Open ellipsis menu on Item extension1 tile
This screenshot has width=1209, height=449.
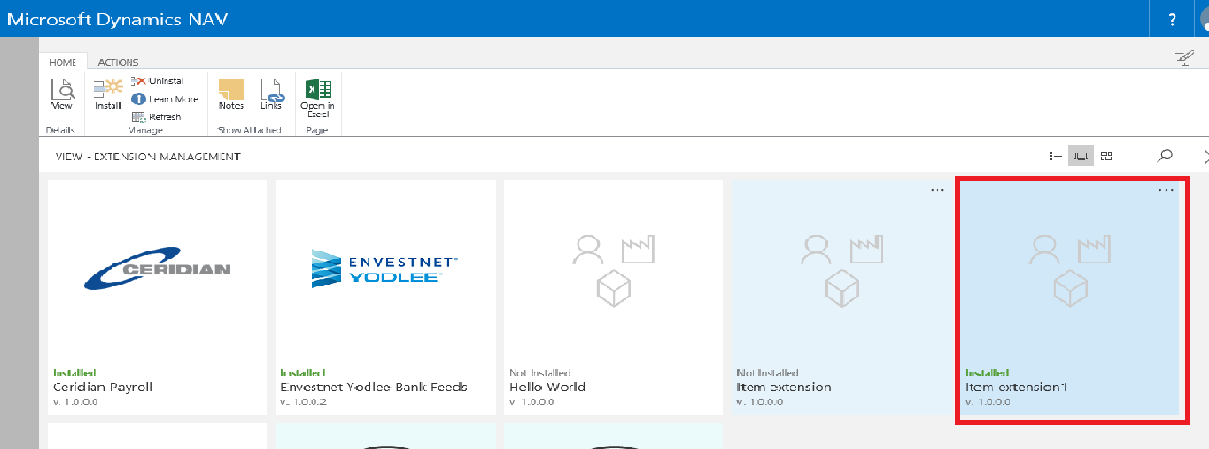coord(1165,189)
